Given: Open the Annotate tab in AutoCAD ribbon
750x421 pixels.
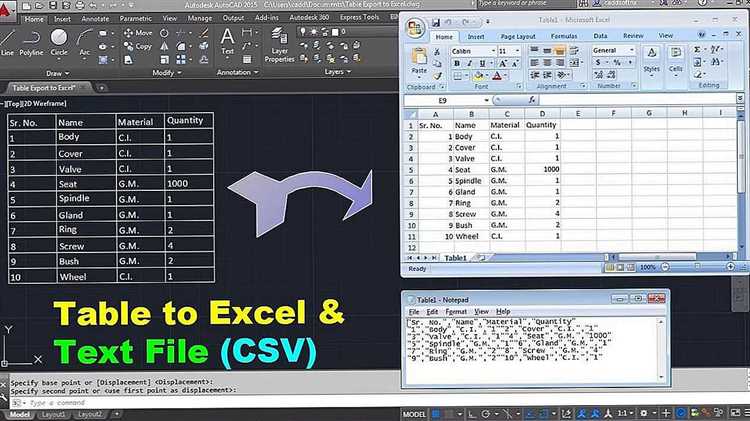Looking at the screenshot, I should [95, 19].
